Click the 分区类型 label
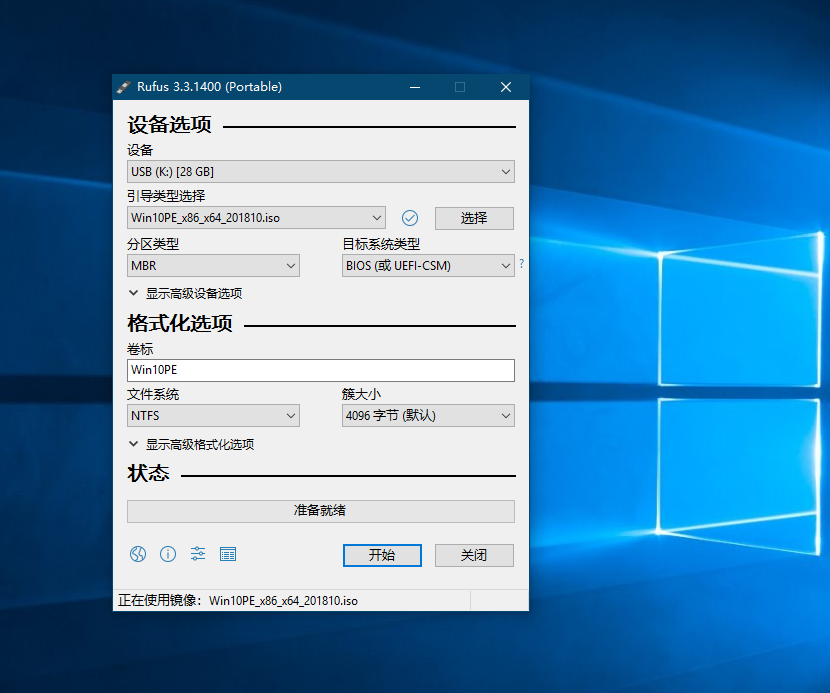 click(x=153, y=244)
